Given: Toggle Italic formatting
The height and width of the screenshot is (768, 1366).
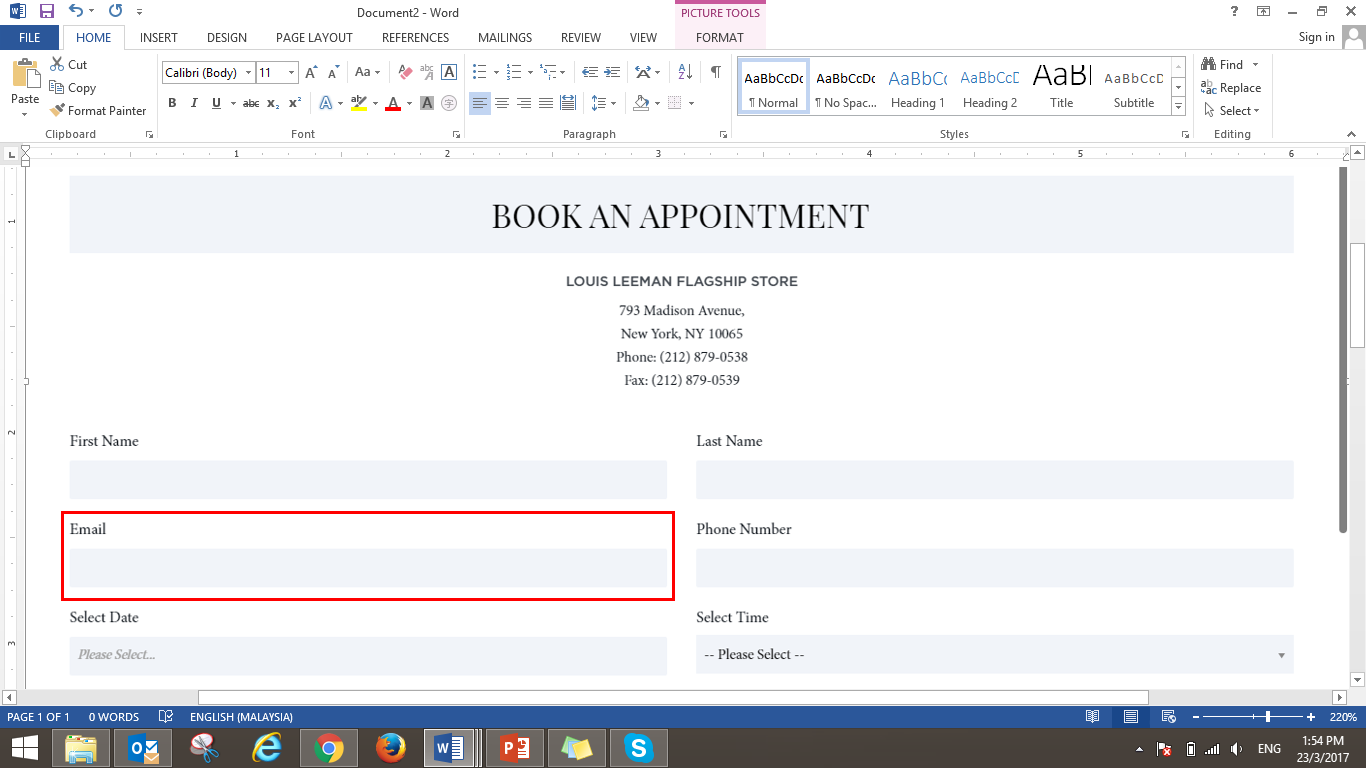Looking at the screenshot, I should [193, 103].
